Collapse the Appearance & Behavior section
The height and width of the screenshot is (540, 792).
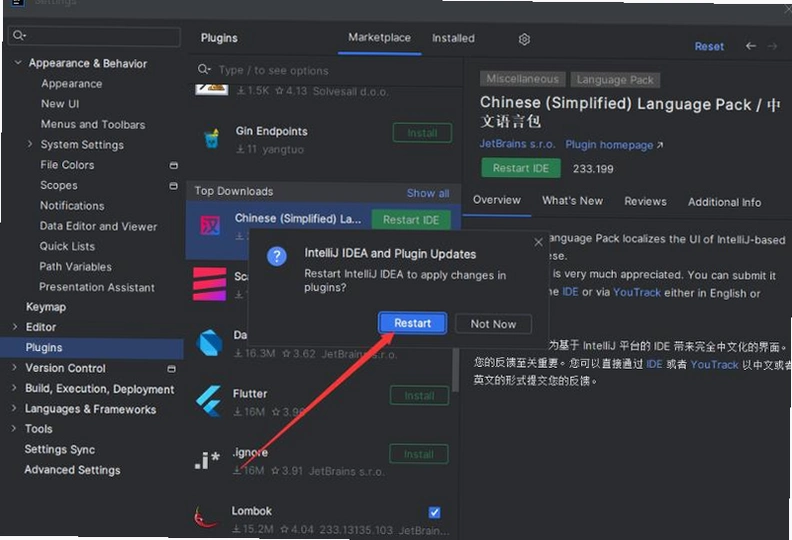pyautogui.click(x=18, y=63)
